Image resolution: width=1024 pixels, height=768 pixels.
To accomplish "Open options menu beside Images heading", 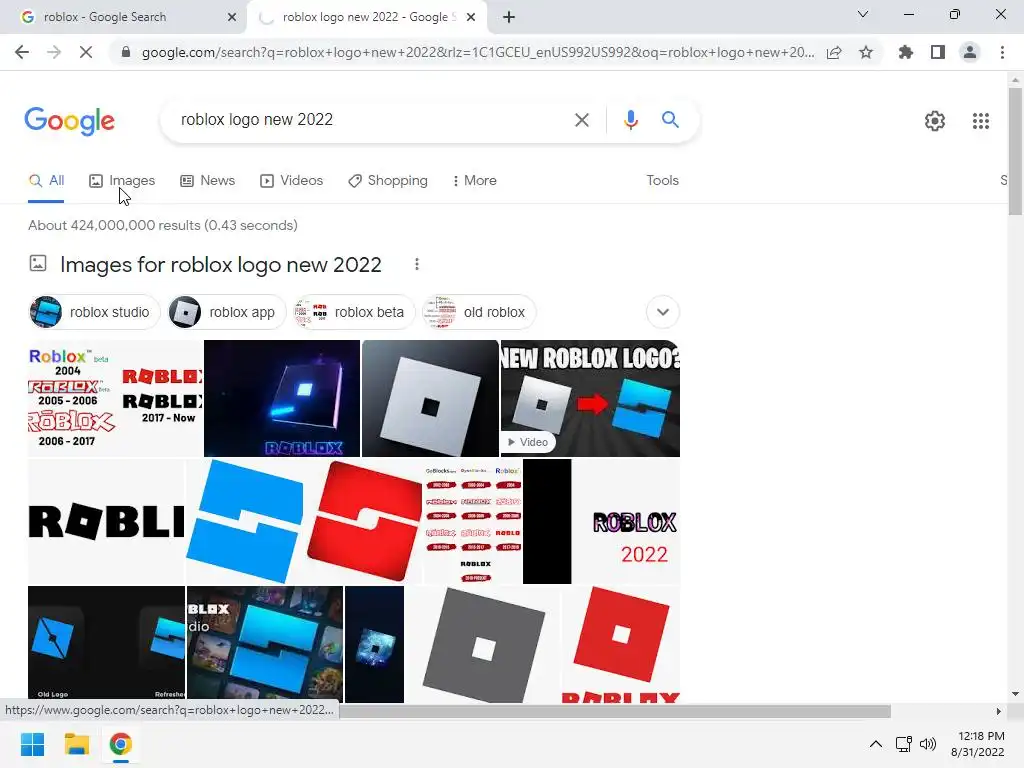I will (417, 264).
